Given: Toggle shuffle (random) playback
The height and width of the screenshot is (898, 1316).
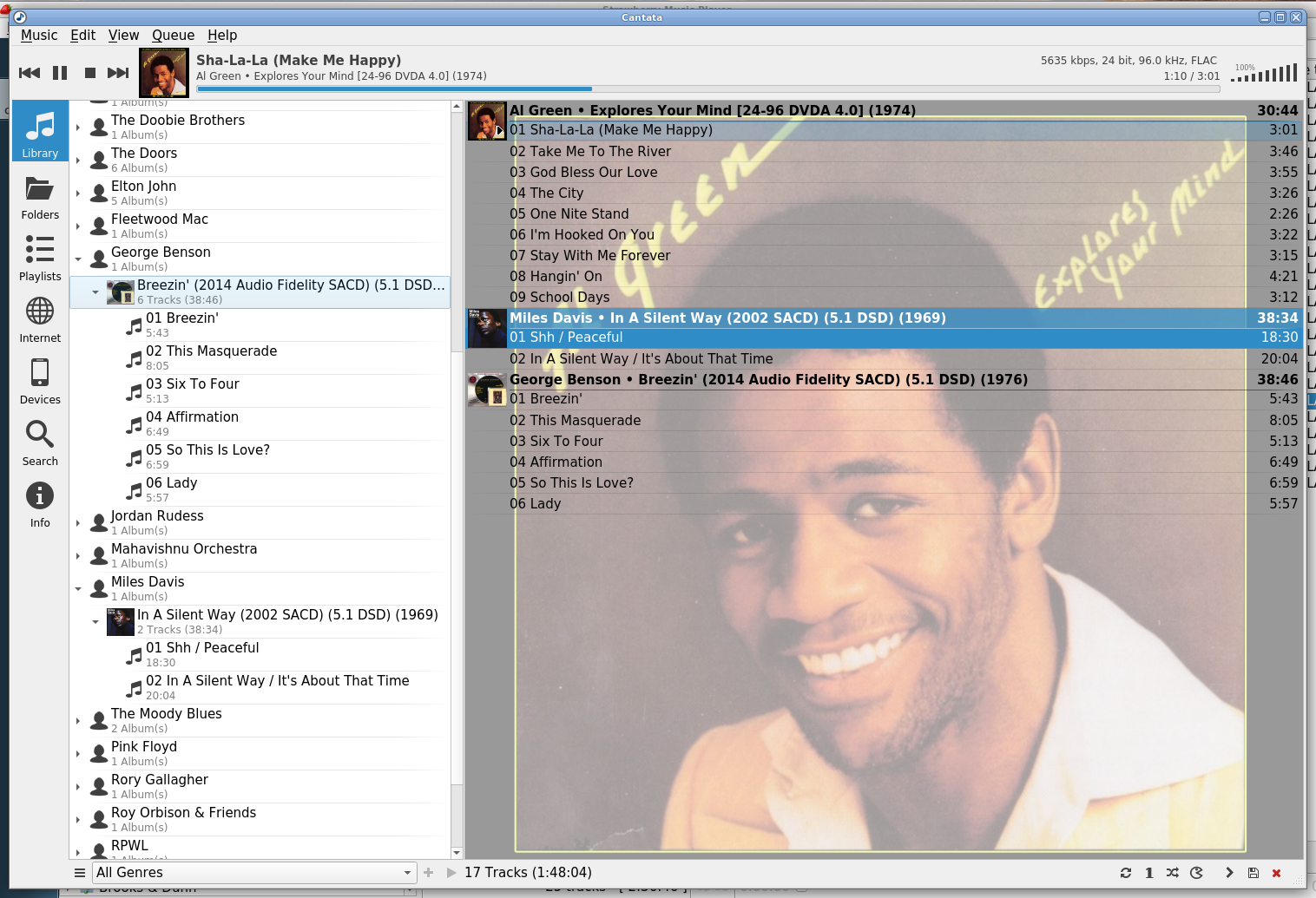Looking at the screenshot, I should (x=1173, y=873).
